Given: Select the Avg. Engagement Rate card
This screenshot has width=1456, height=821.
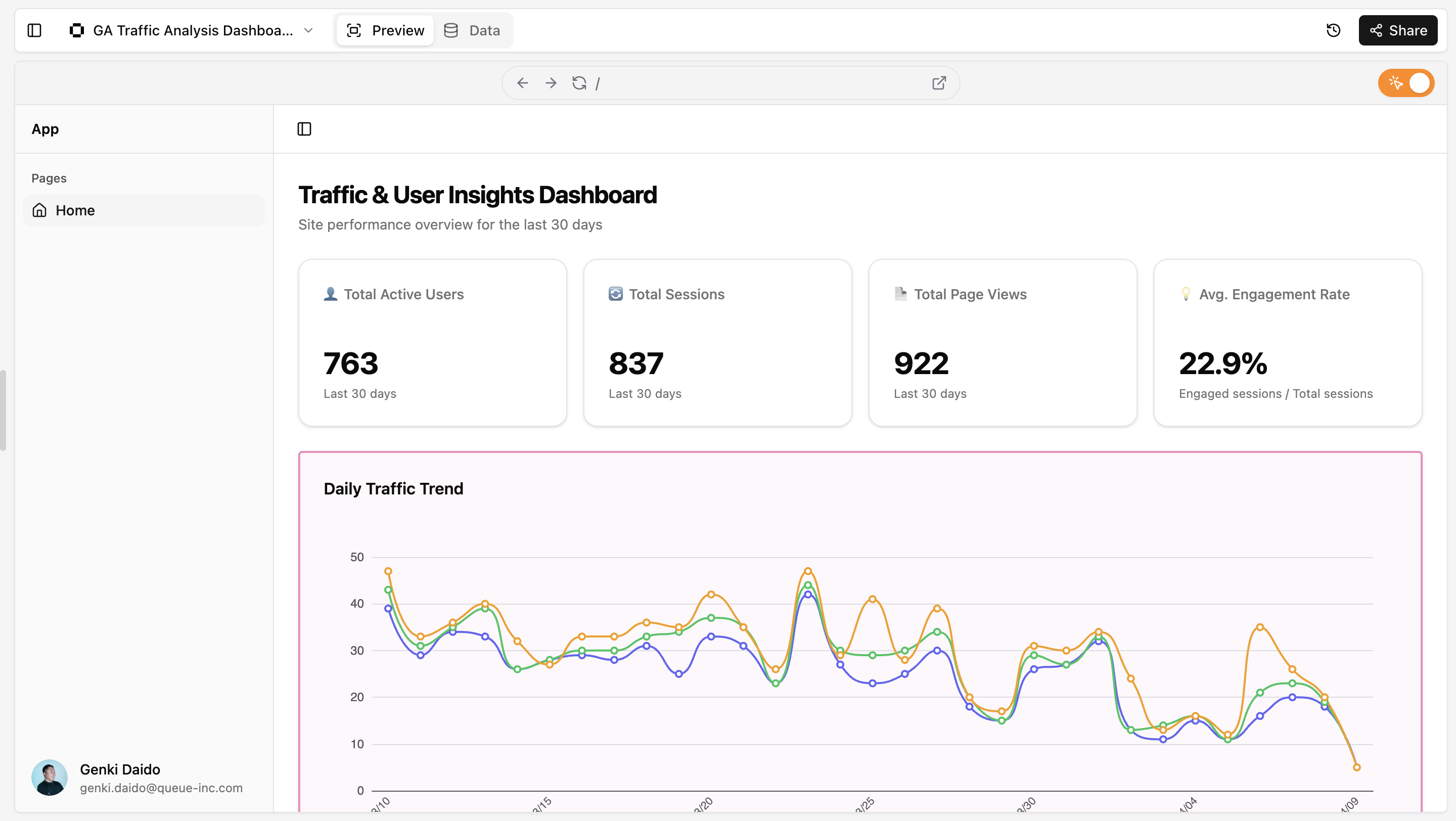Looking at the screenshot, I should 1287,342.
